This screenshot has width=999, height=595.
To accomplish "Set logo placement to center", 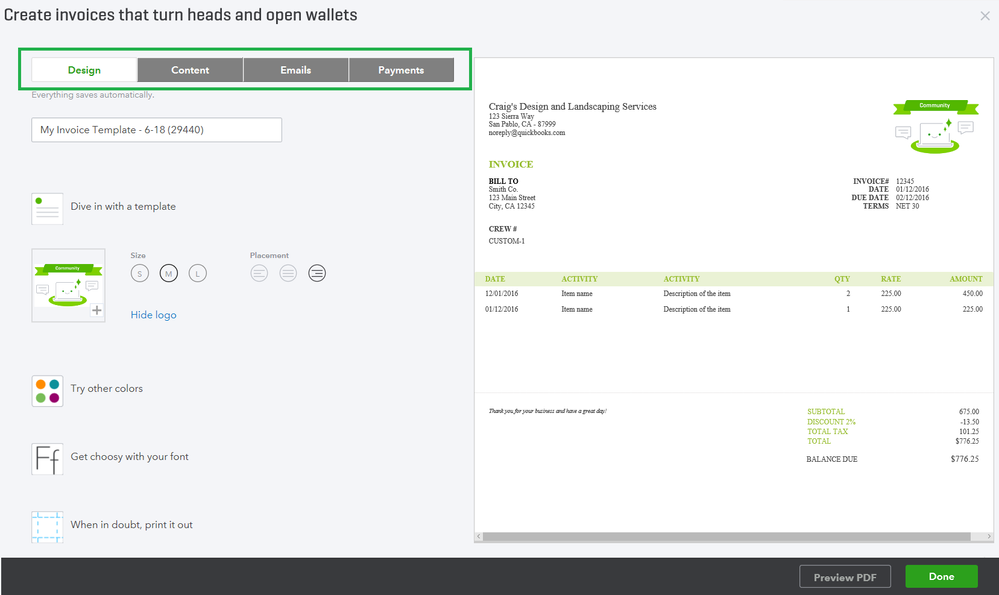I will coord(288,273).
